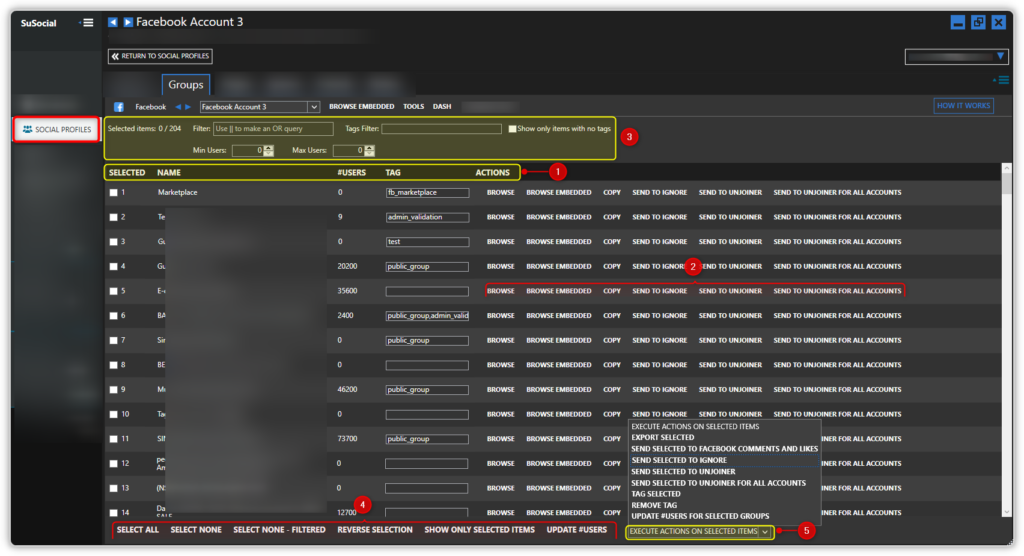Check the box for row 1 Marketplace
Screen dimensions: 1024x556
click(114, 192)
